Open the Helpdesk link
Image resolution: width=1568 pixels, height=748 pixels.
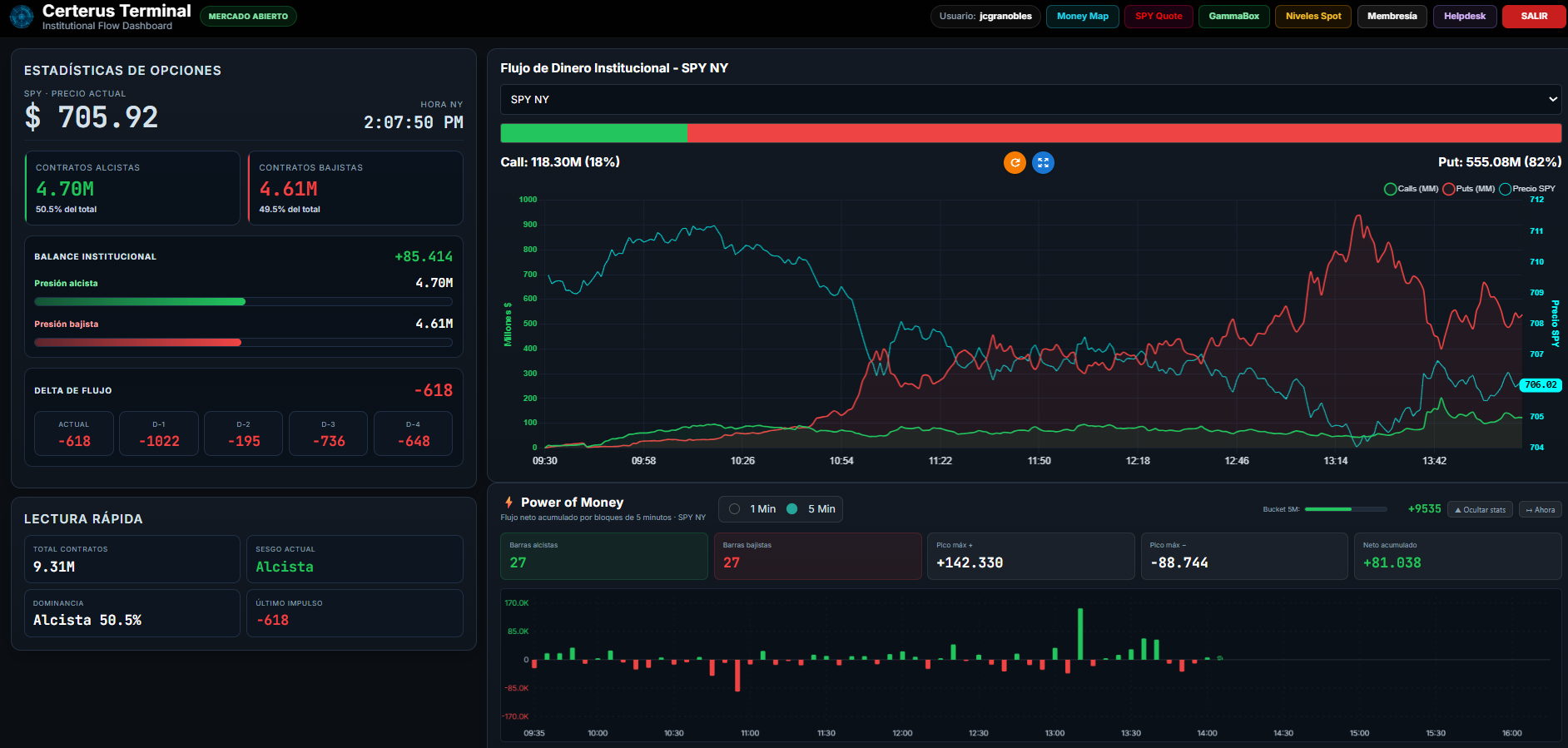[1465, 17]
